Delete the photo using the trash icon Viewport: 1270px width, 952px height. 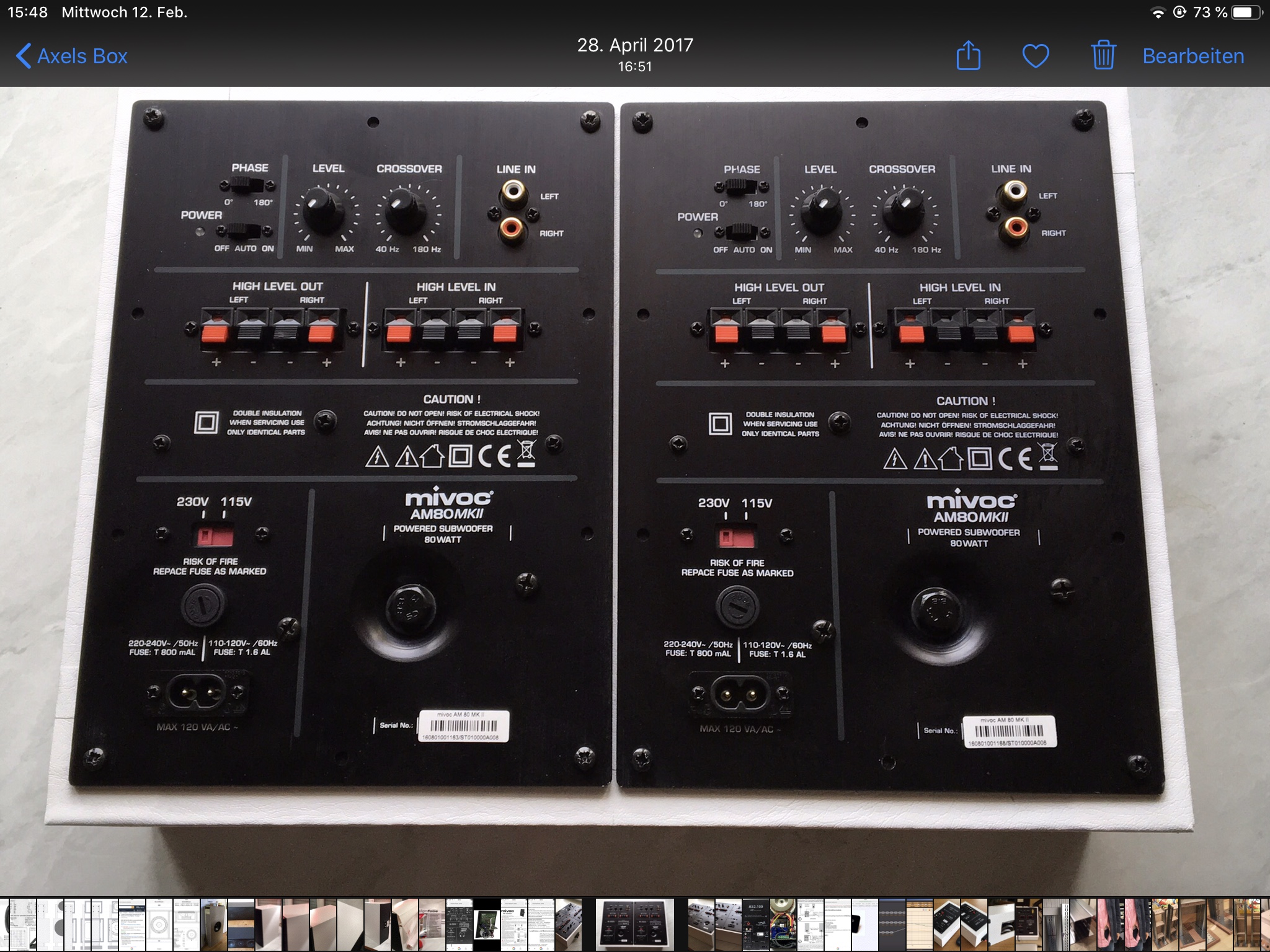point(1103,55)
